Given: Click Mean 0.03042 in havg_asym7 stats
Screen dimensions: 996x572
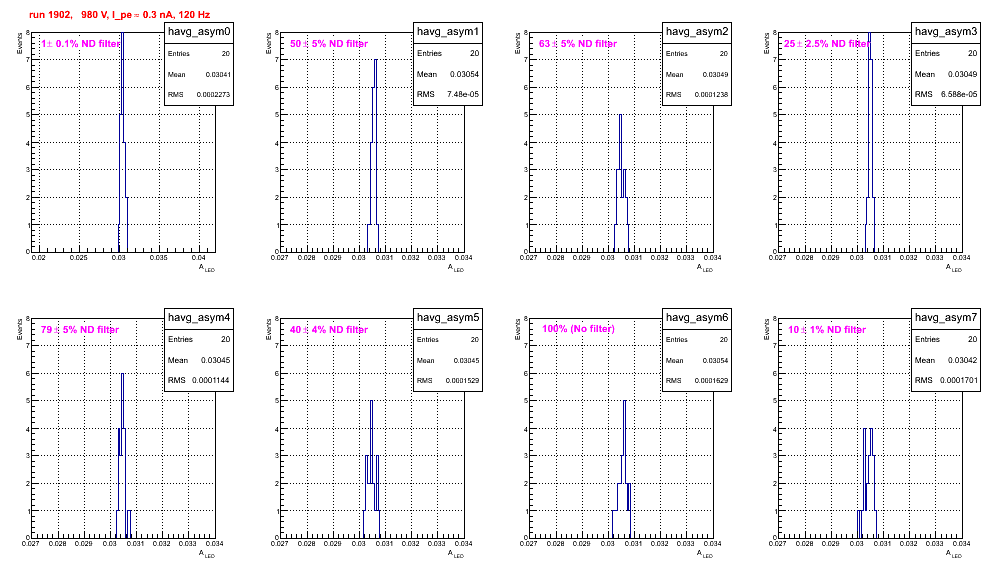Looking at the screenshot, I should (946, 360).
